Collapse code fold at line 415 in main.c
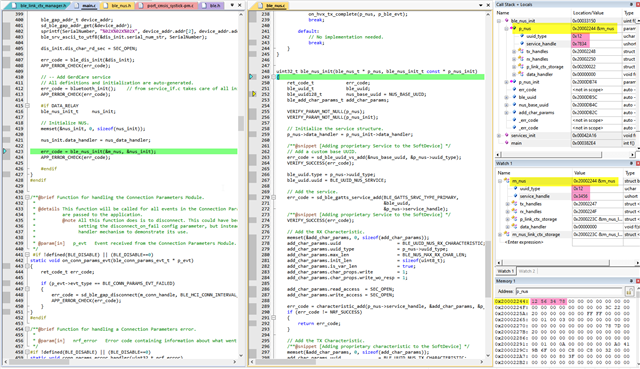The image size is (640, 369). pyautogui.click(x=27, y=105)
